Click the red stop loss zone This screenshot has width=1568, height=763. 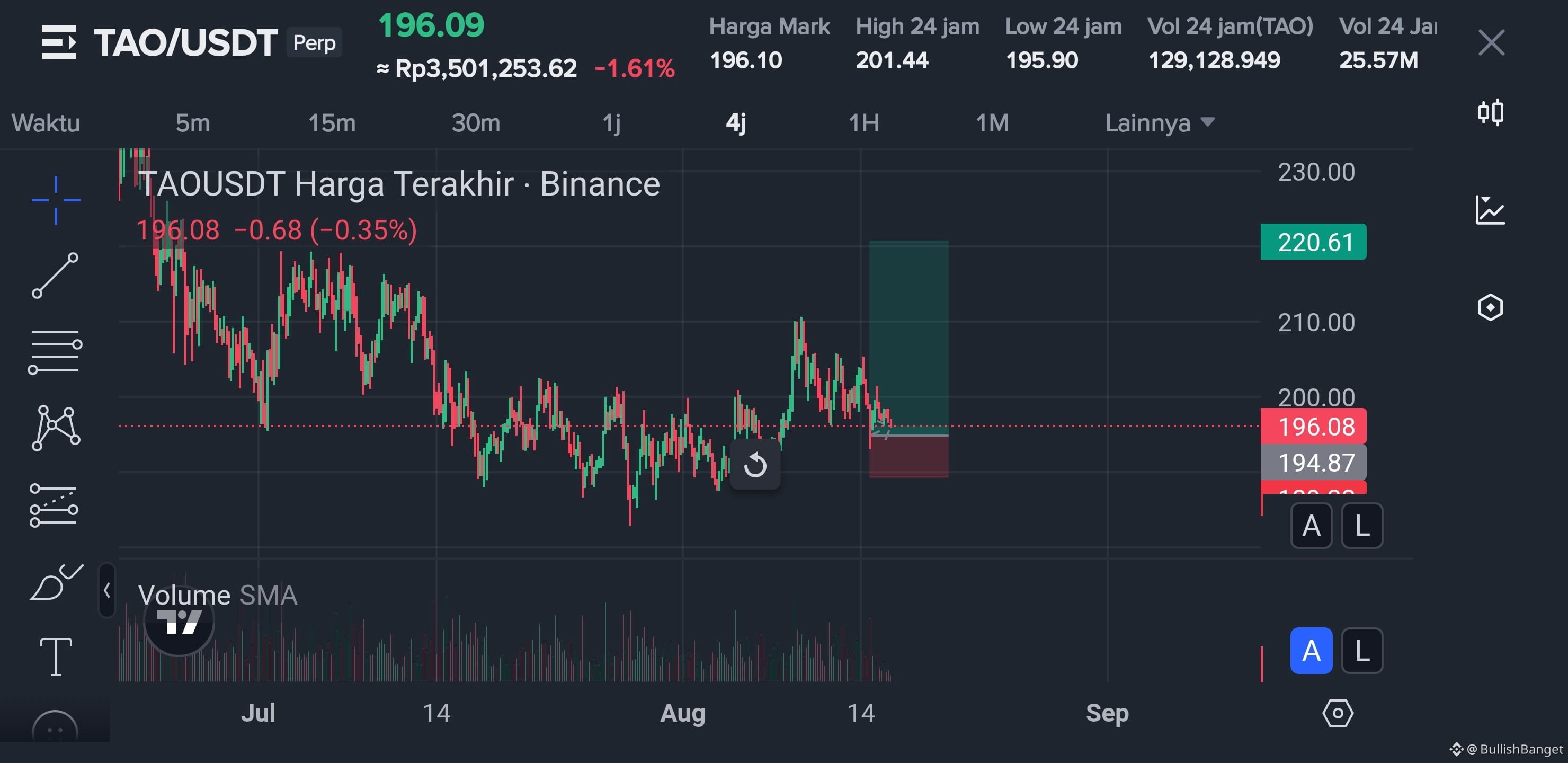(x=909, y=457)
